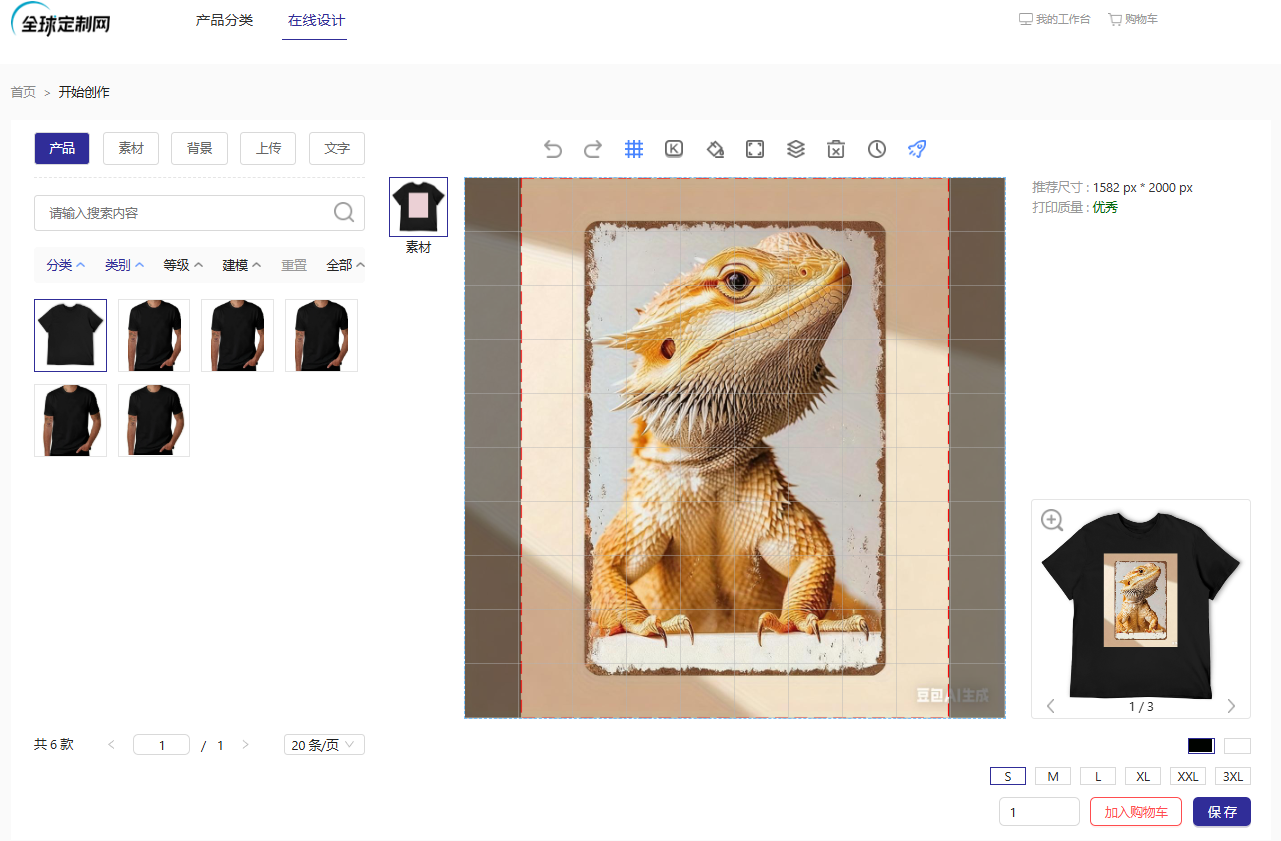Toggle the grid lines icon
The width and height of the screenshot is (1281, 841).
click(x=634, y=149)
